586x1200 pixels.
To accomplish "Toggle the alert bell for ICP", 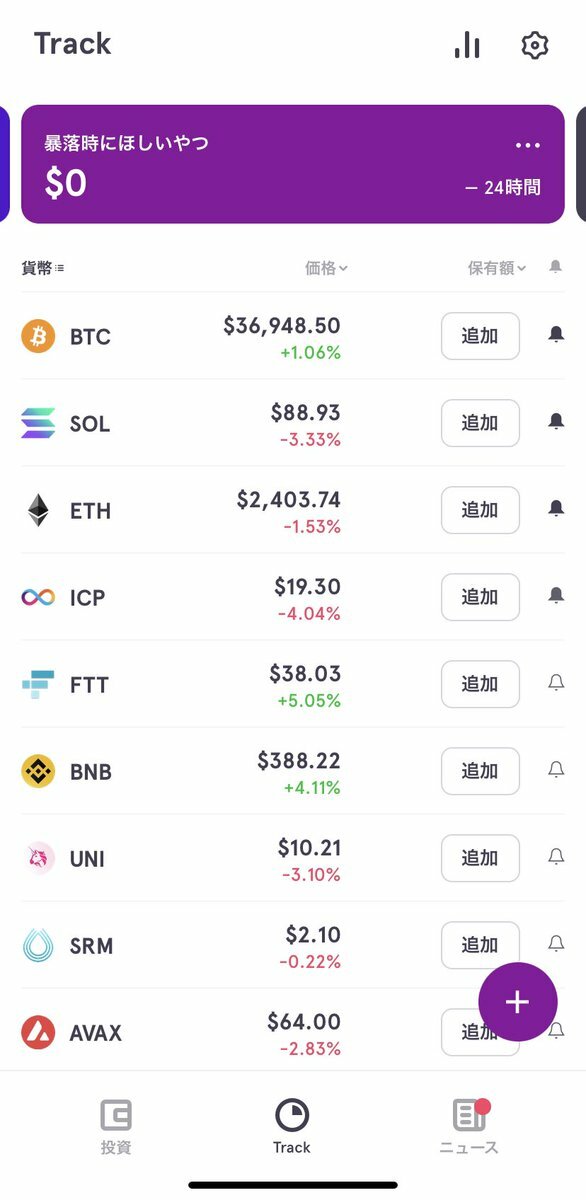I will [x=556, y=596].
